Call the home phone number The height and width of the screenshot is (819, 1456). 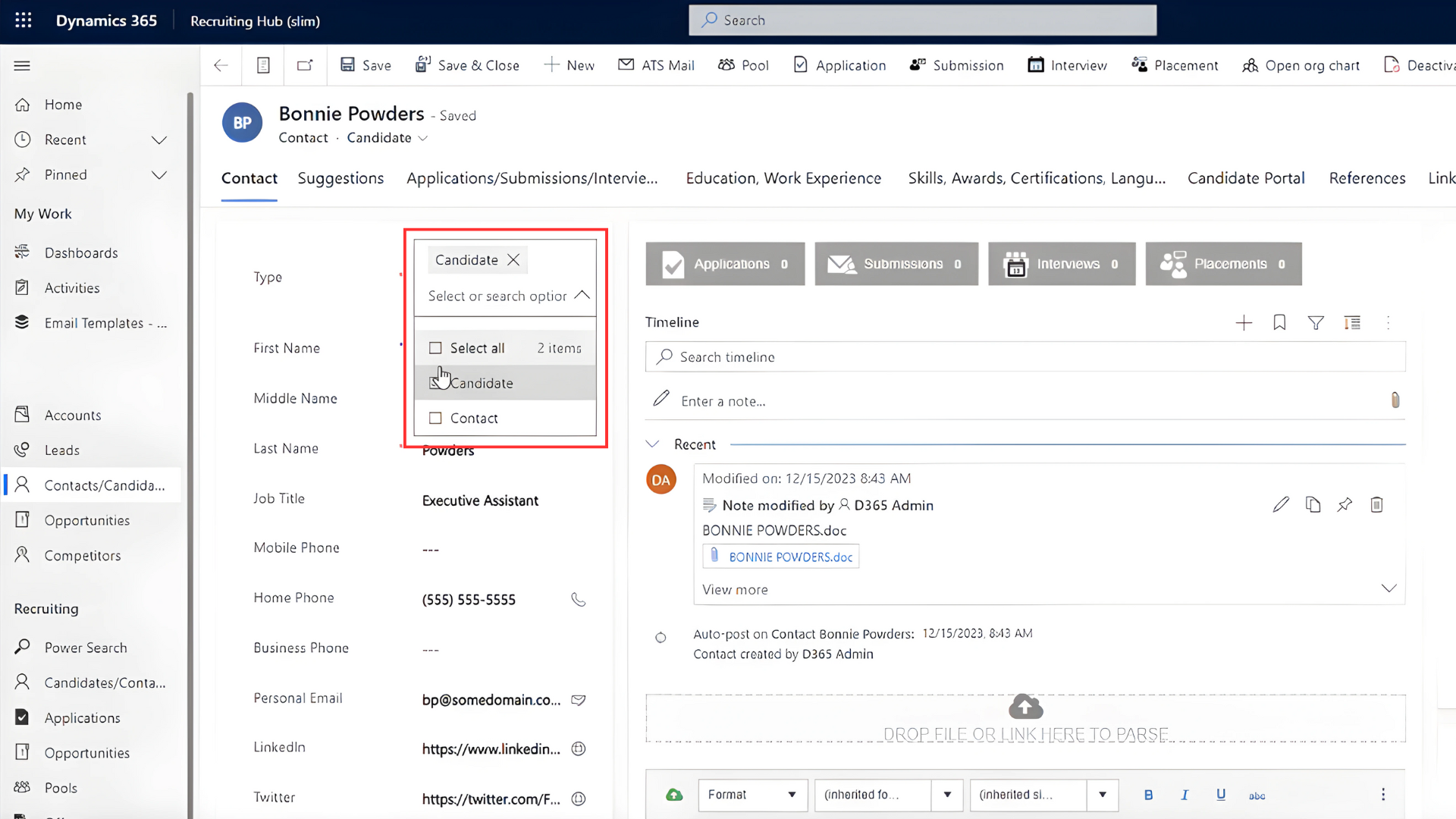pos(579,600)
